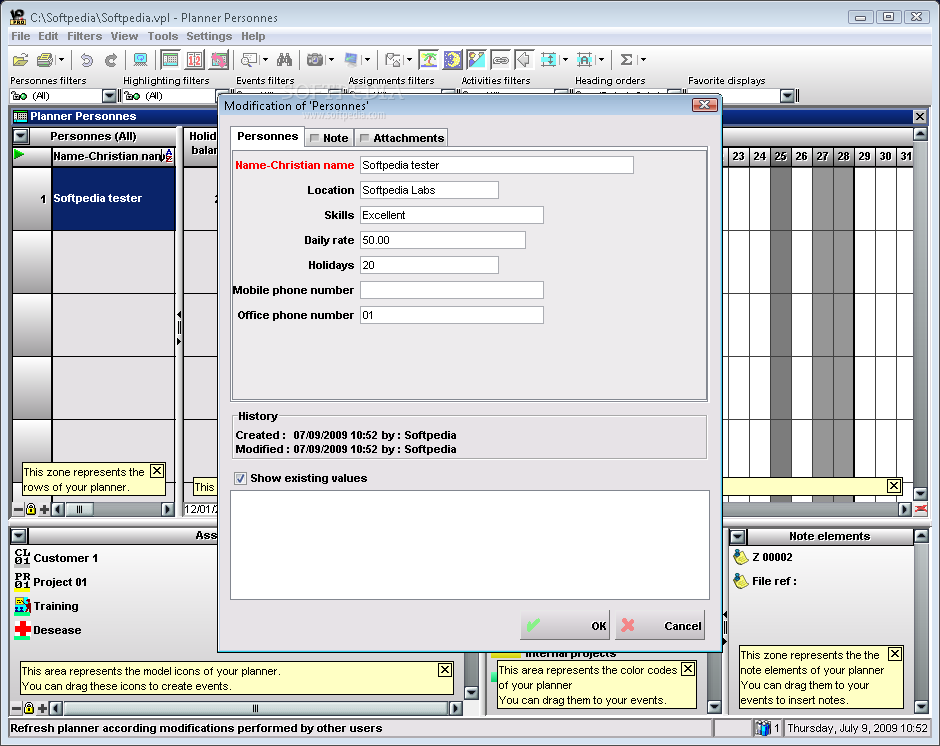Click the Redo arrow icon
The height and width of the screenshot is (746, 940).
coord(111,59)
